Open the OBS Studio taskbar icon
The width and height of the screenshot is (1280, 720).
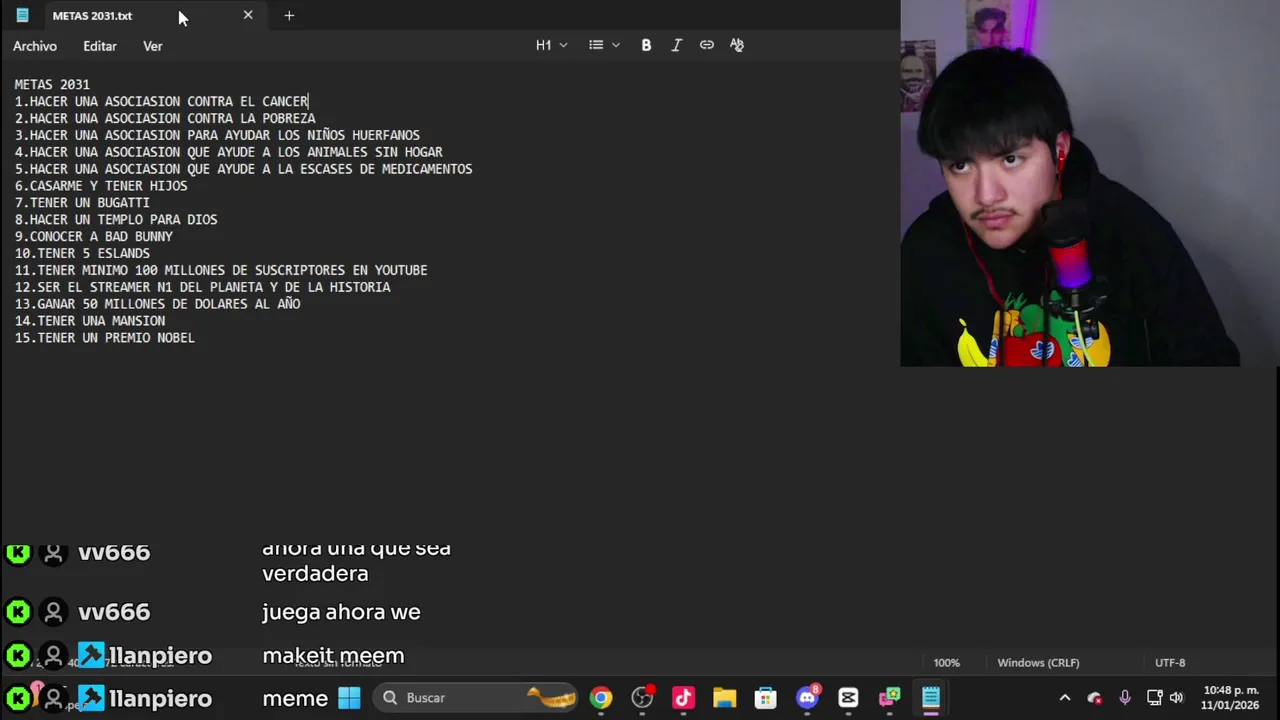pos(642,698)
